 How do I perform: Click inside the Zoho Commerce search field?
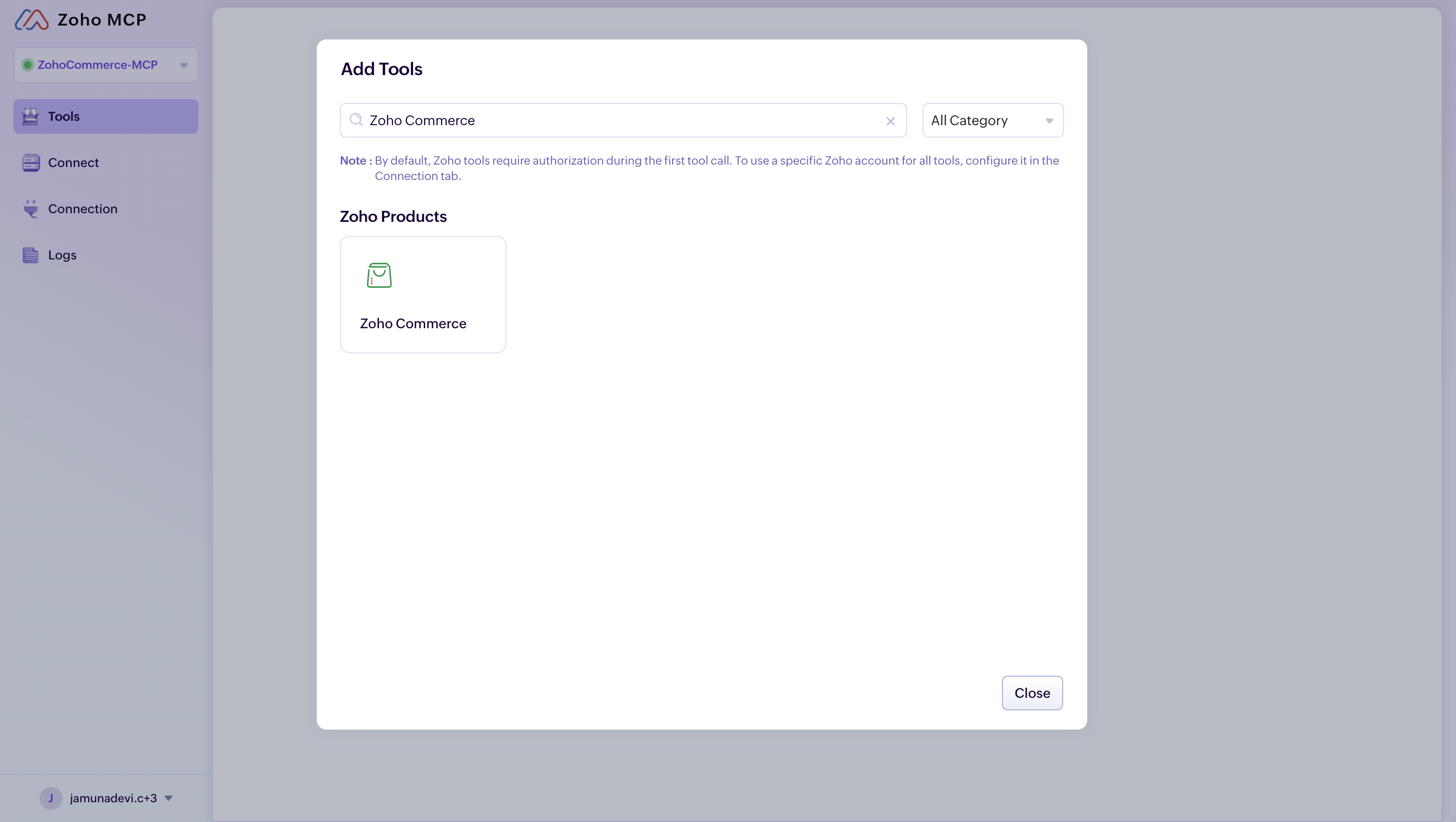pyautogui.click(x=565, y=120)
